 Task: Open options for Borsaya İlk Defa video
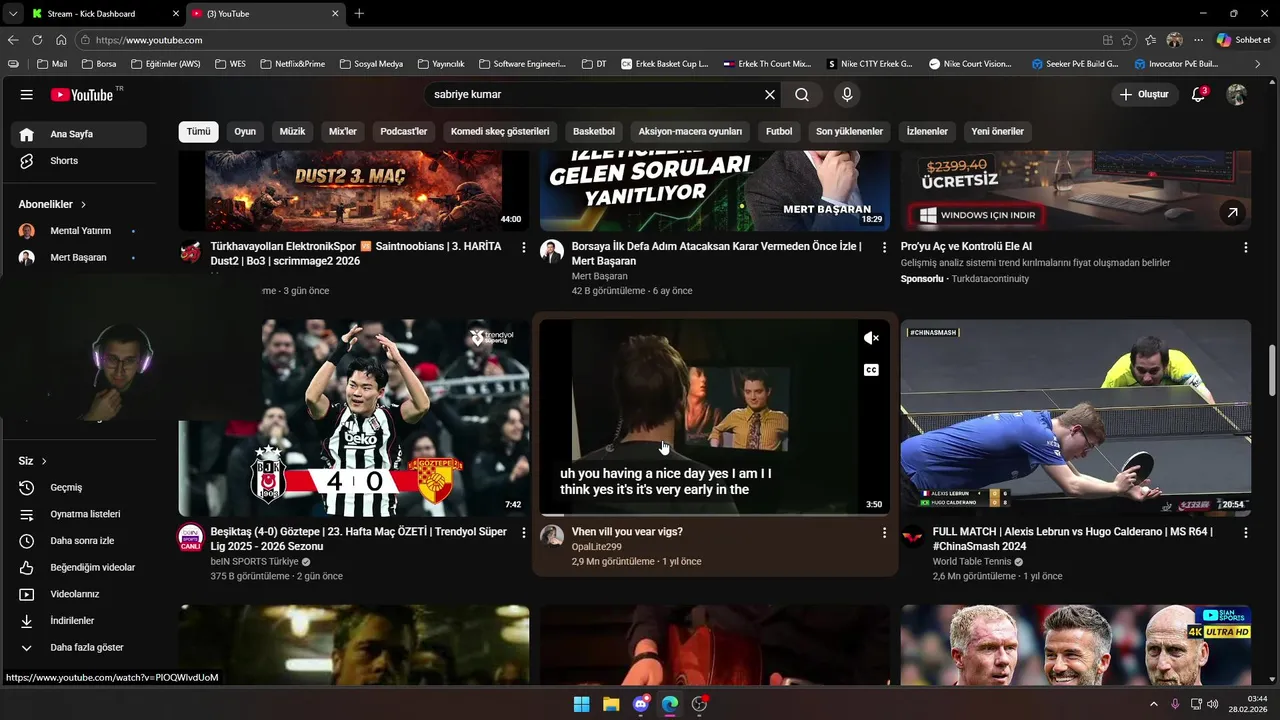(884, 247)
